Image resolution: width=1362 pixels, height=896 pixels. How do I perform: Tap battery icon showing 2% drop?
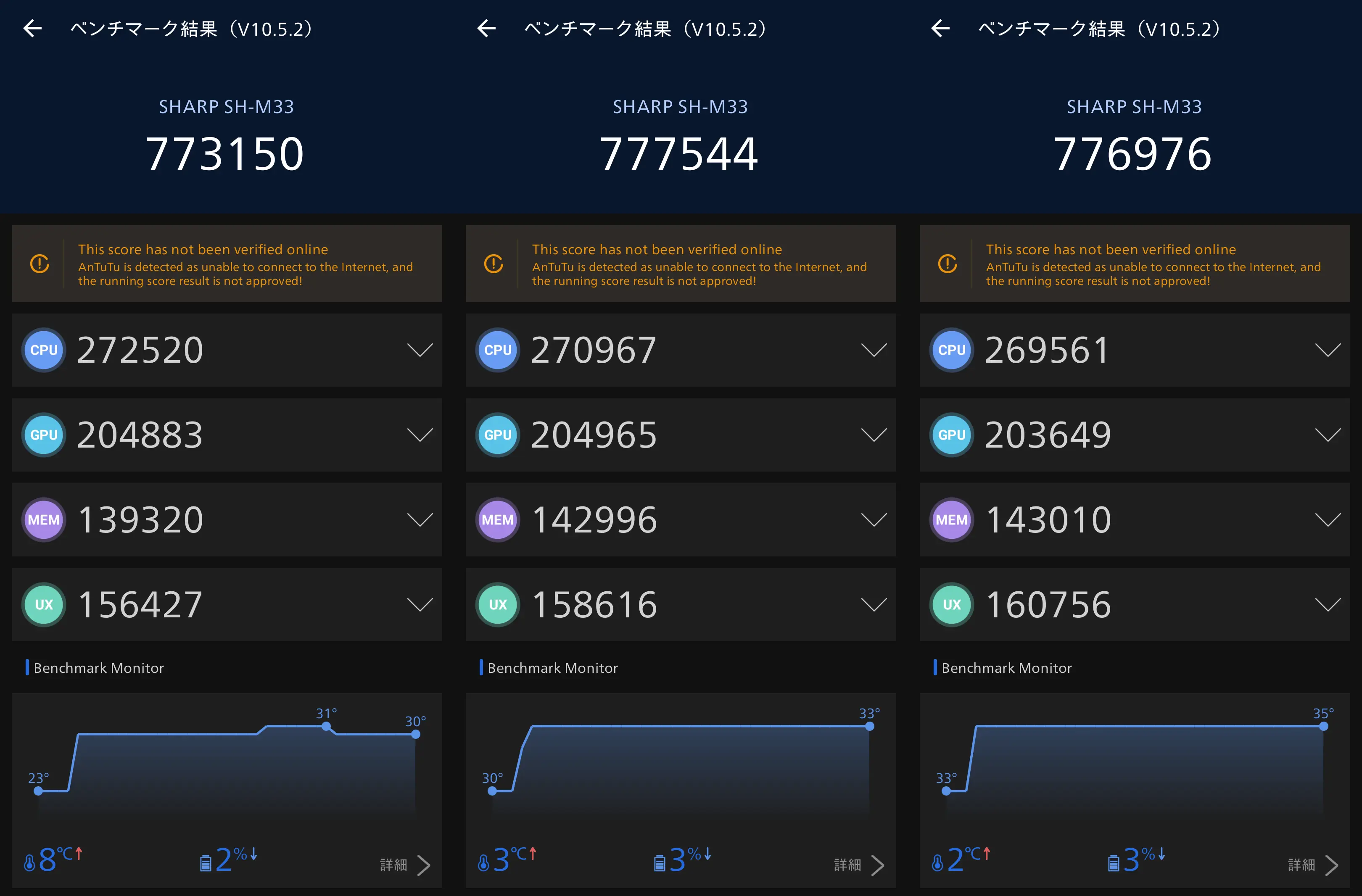click(x=206, y=862)
